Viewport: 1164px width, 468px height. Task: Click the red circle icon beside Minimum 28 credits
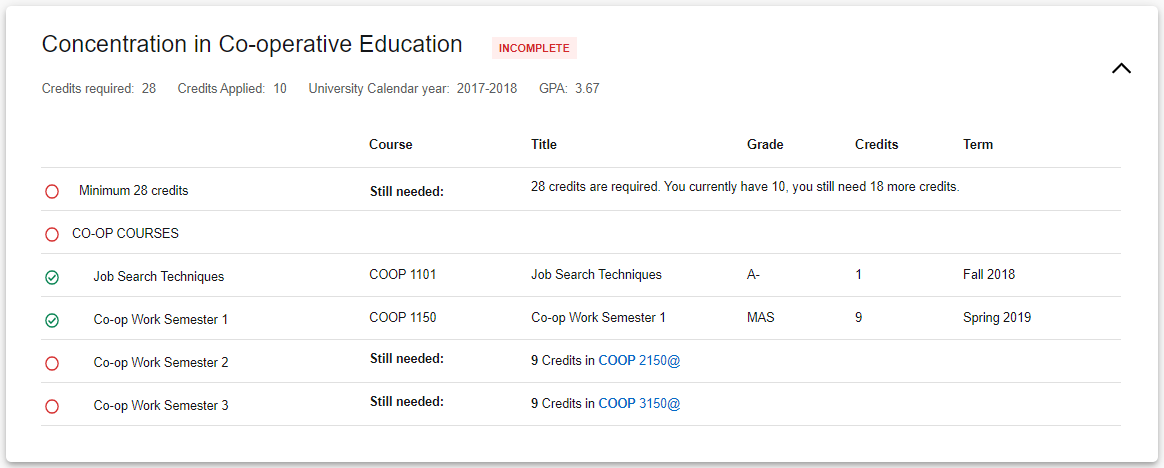tap(52, 191)
